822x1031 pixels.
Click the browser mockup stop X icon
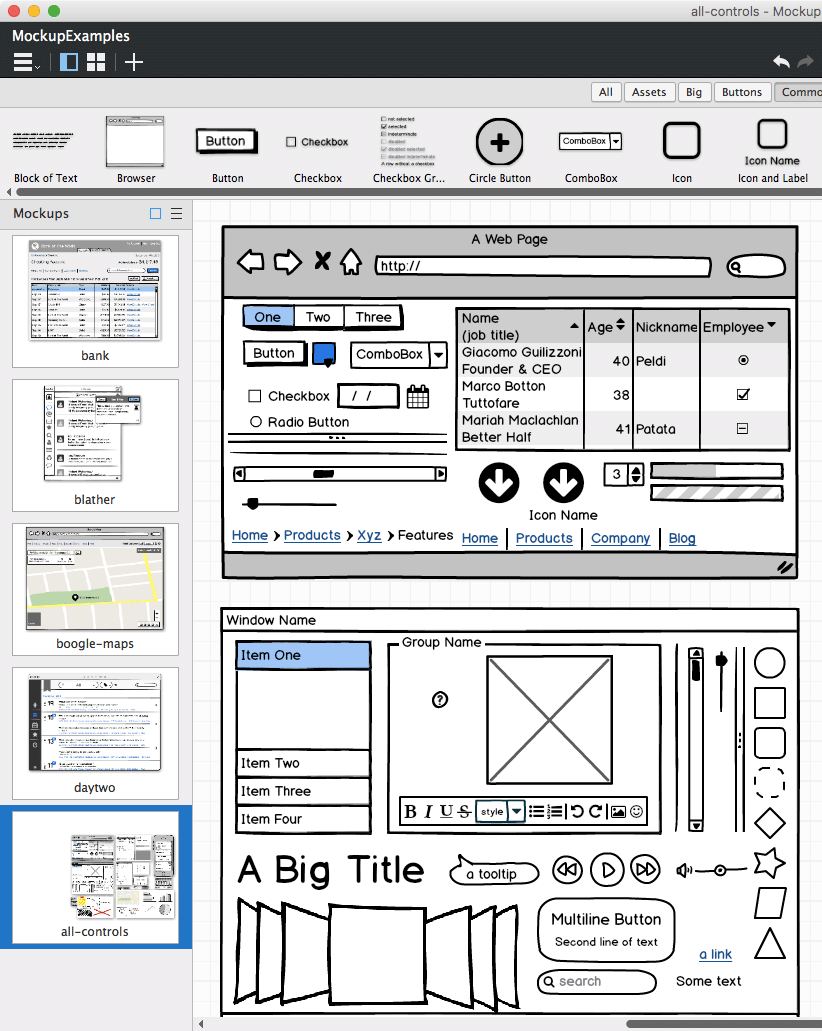[322, 261]
